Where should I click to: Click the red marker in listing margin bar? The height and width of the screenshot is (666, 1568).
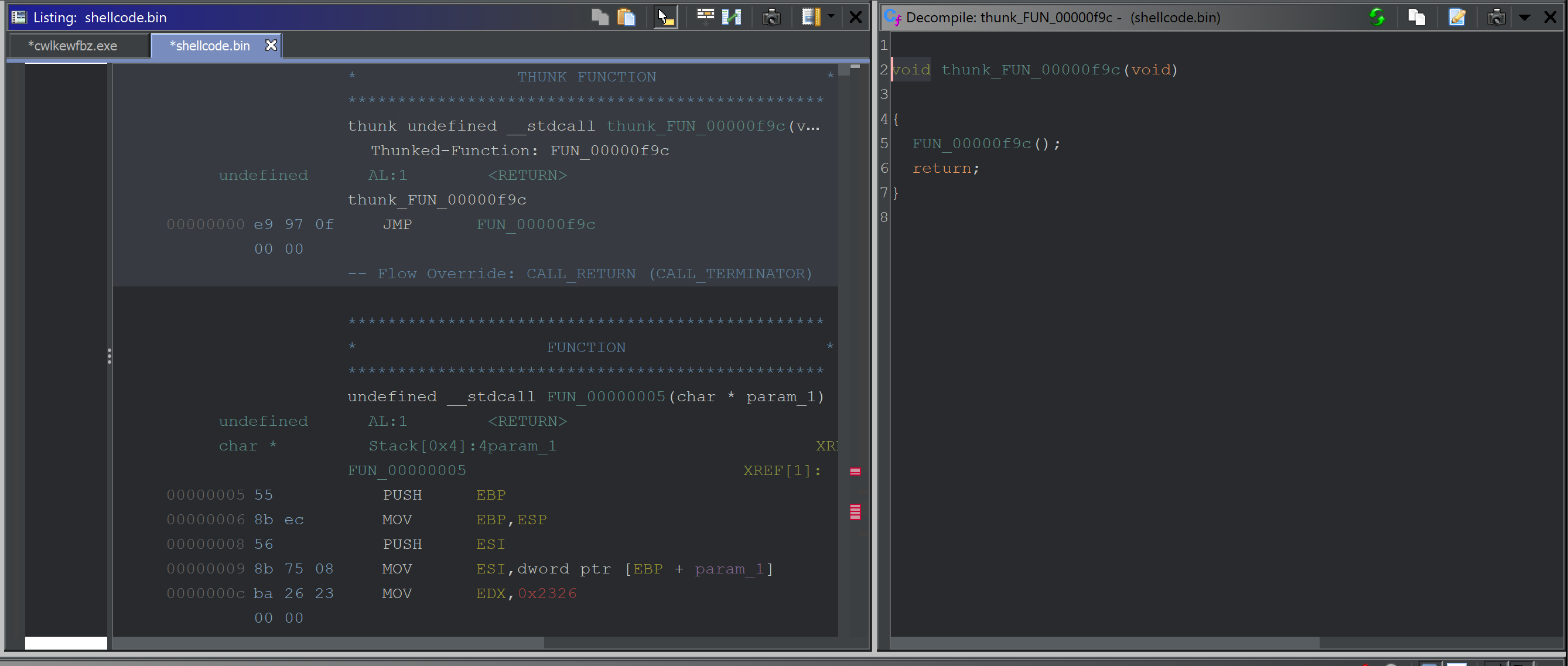[855, 471]
